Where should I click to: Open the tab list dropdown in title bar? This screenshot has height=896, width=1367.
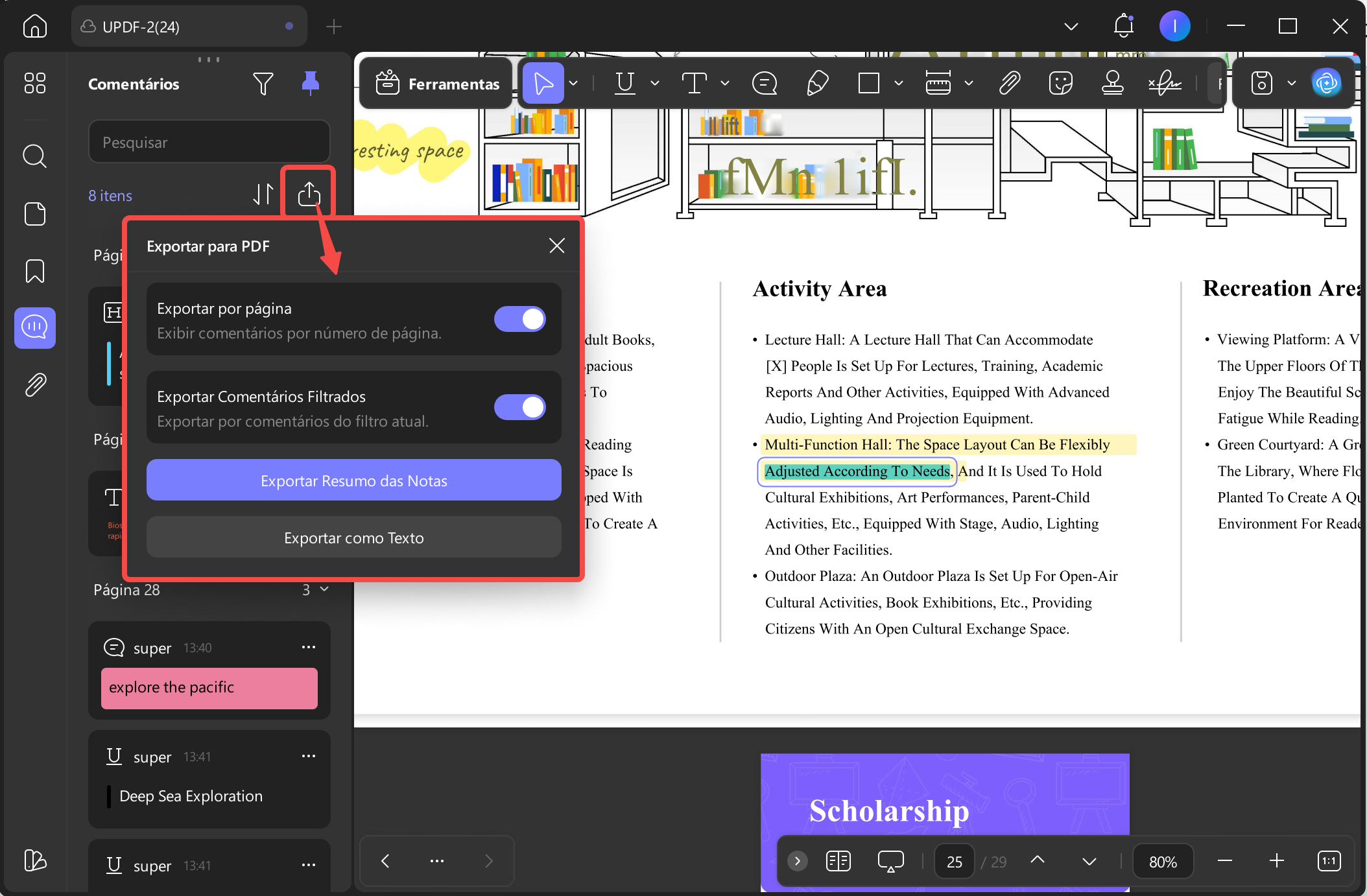(1071, 27)
